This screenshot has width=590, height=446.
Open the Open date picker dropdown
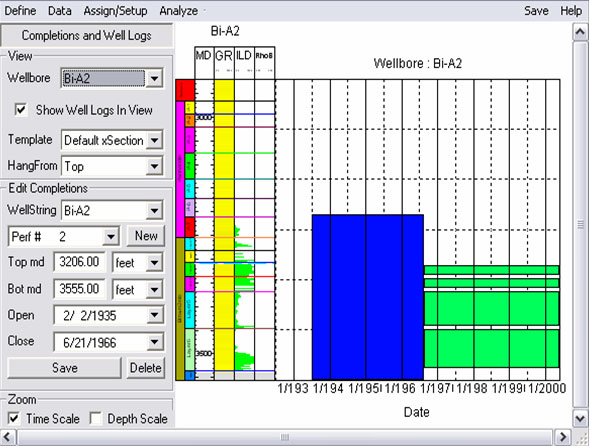(x=155, y=315)
